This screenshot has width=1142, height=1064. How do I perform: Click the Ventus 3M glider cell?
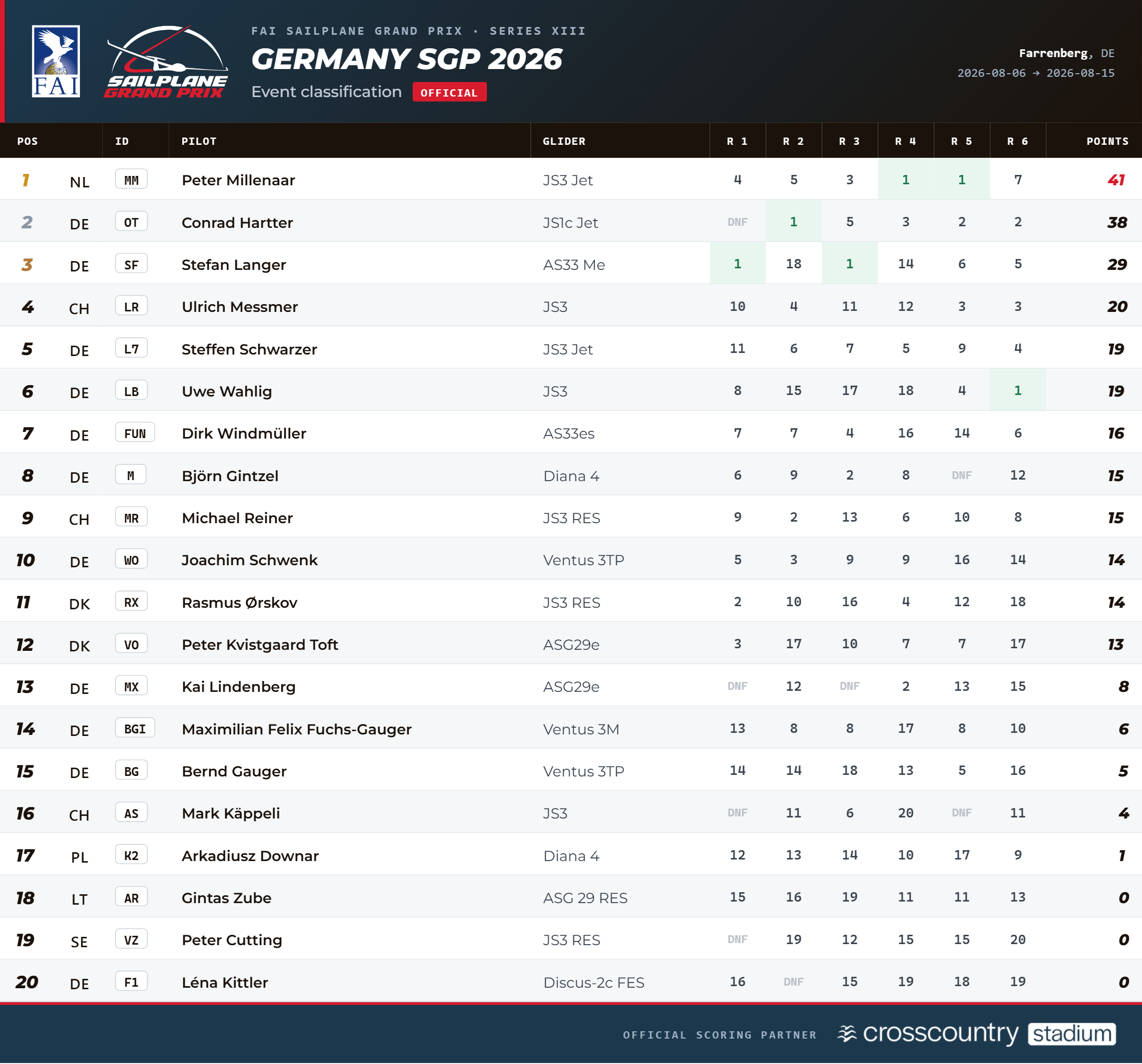[x=581, y=729]
